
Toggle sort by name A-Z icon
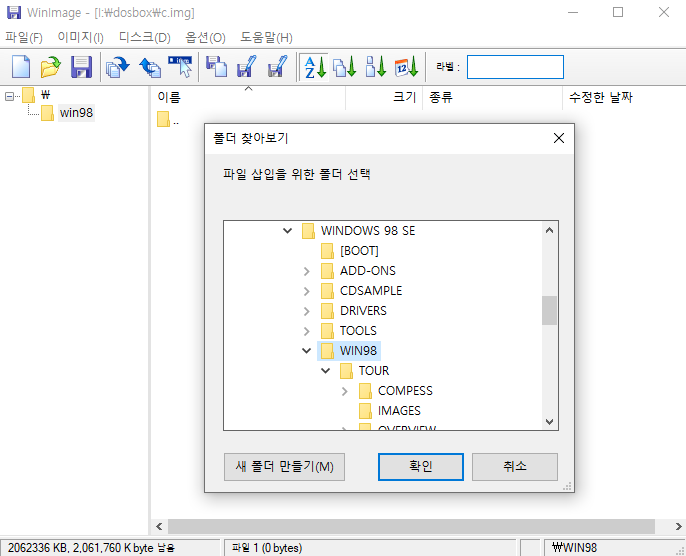pyautogui.click(x=315, y=67)
